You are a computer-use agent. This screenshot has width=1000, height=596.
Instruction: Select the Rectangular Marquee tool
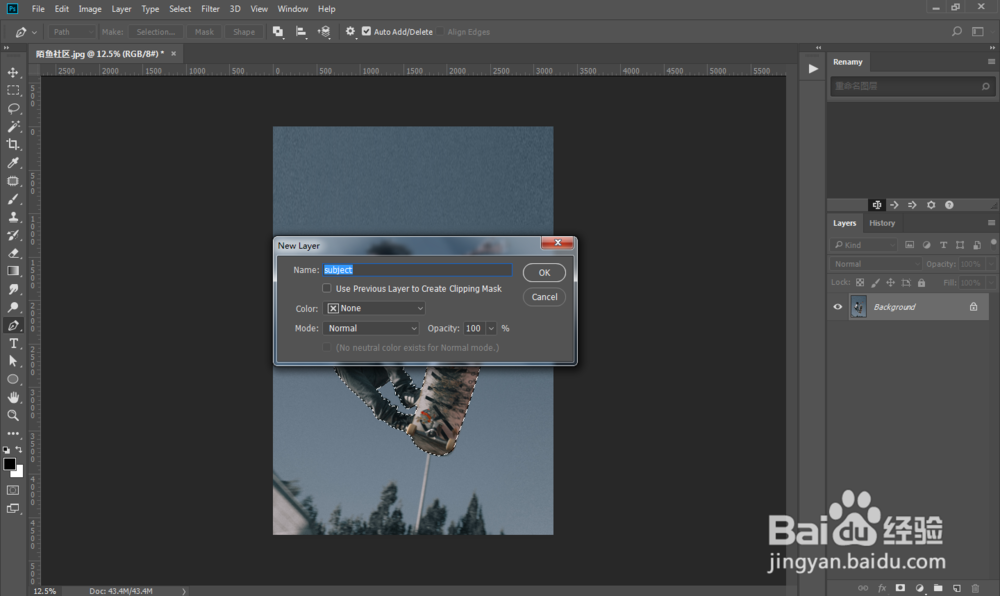click(13, 91)
